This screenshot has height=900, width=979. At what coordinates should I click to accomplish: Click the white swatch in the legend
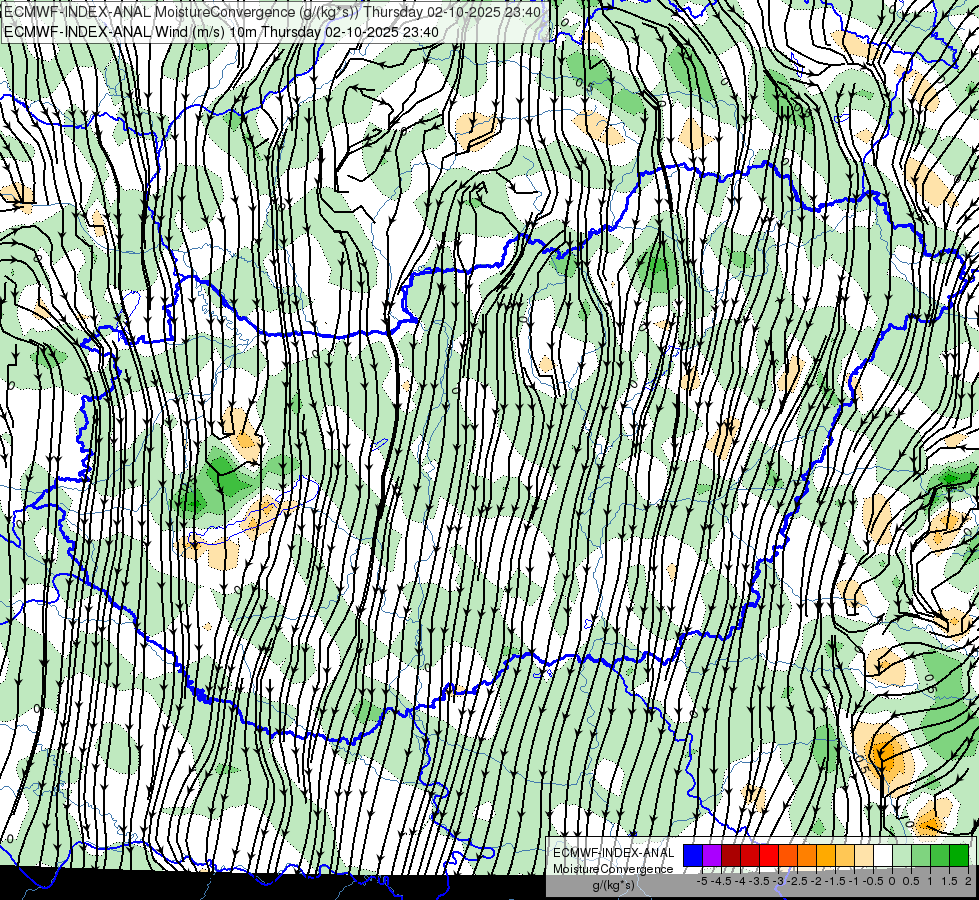883,855
